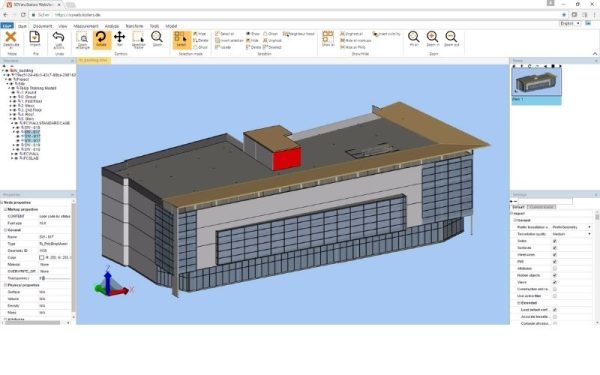Screen dimensions: 600x375
Task: Click the Zoom out magnifier icon
Action: click(x=452, y=37)
